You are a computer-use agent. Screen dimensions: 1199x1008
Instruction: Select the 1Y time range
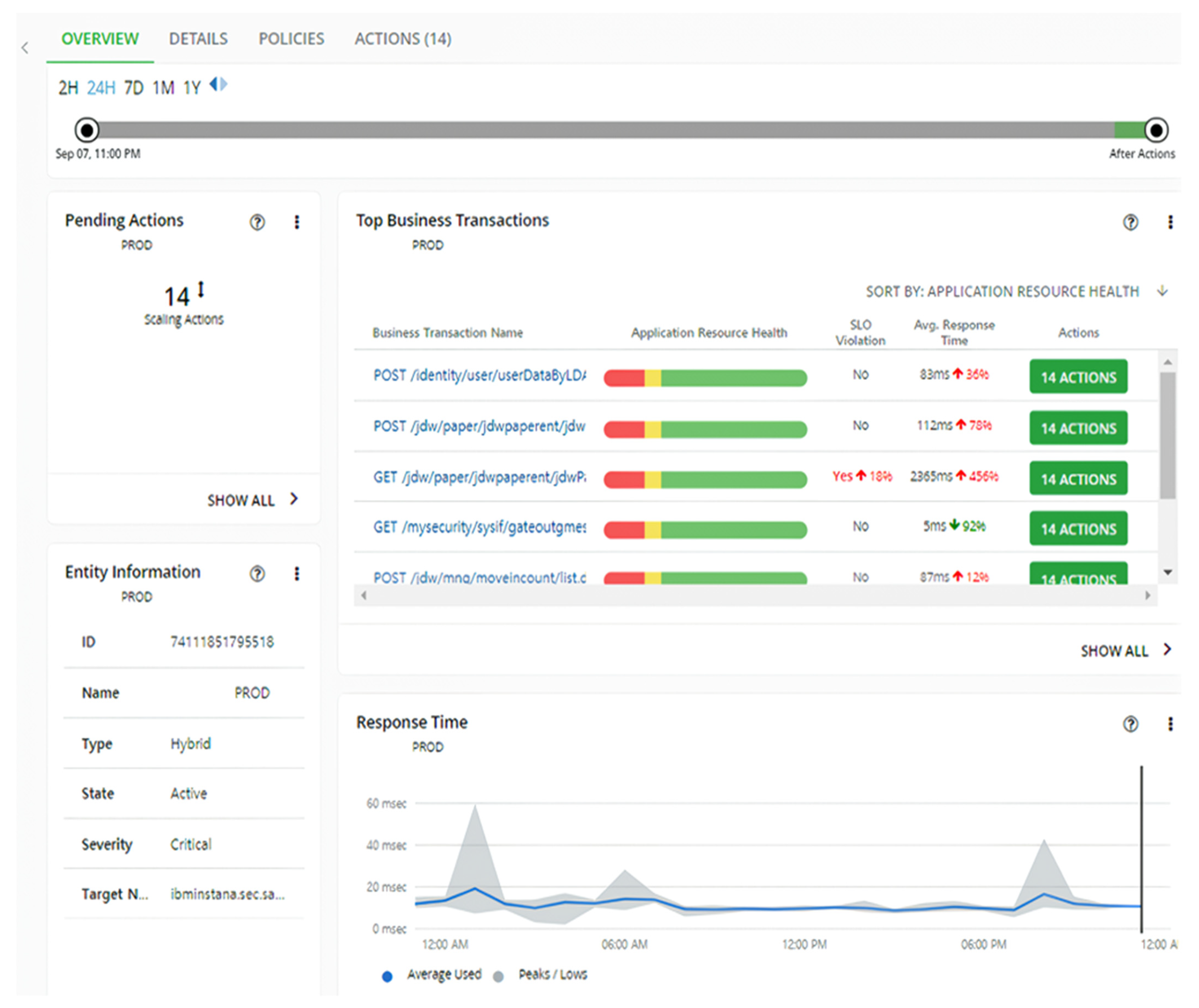click(x=192, y=88)
